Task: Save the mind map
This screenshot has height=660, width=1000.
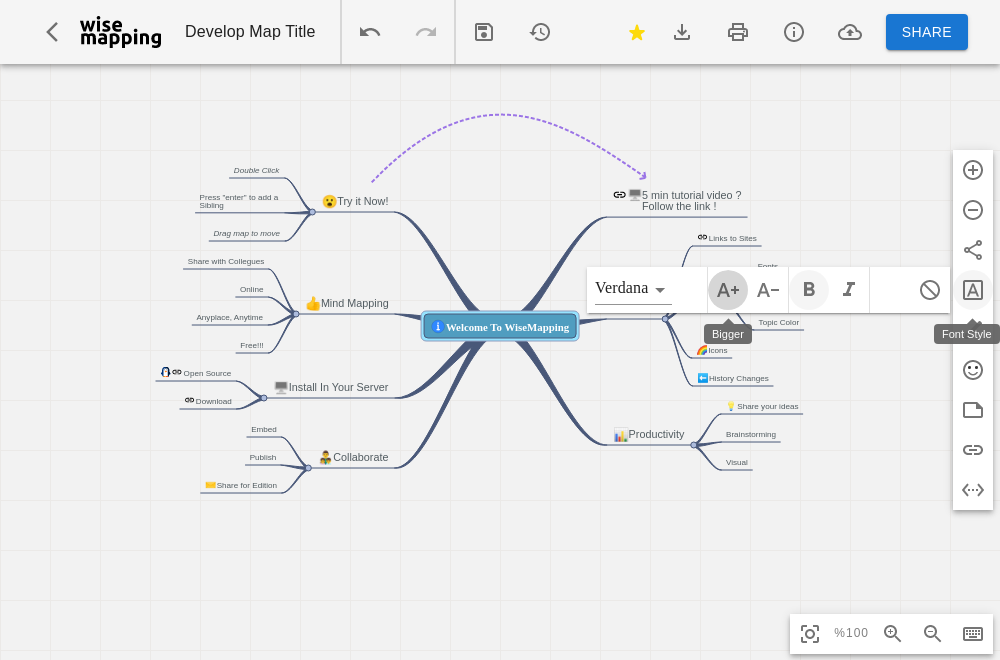Action: coord(484,32)
